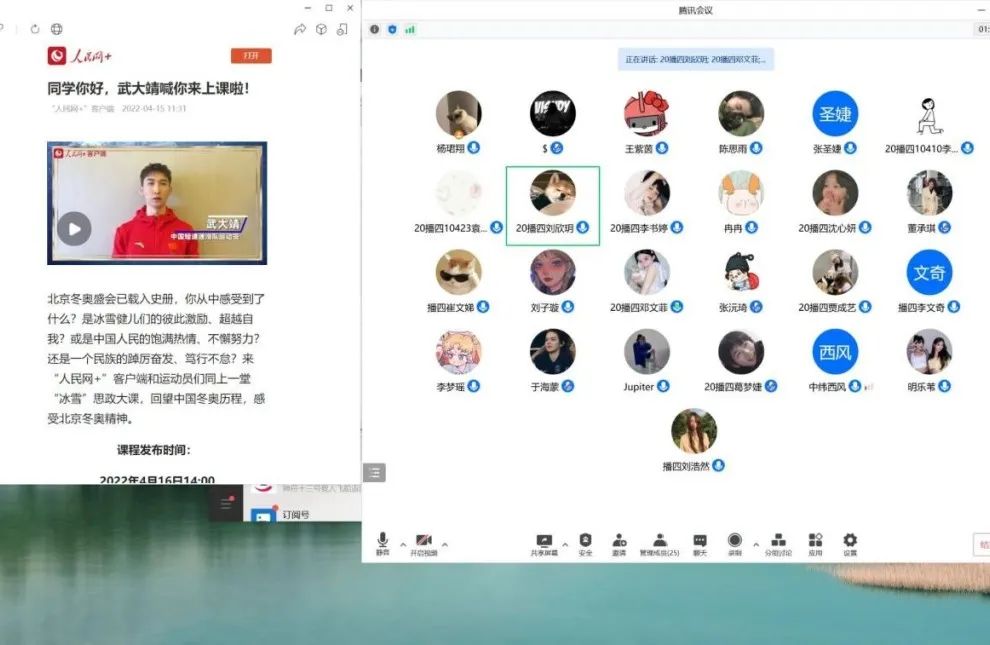The width and height of the screenshot is (990, 645).
Task: Click the share arrow icon in article window
Action: [299, 30]
